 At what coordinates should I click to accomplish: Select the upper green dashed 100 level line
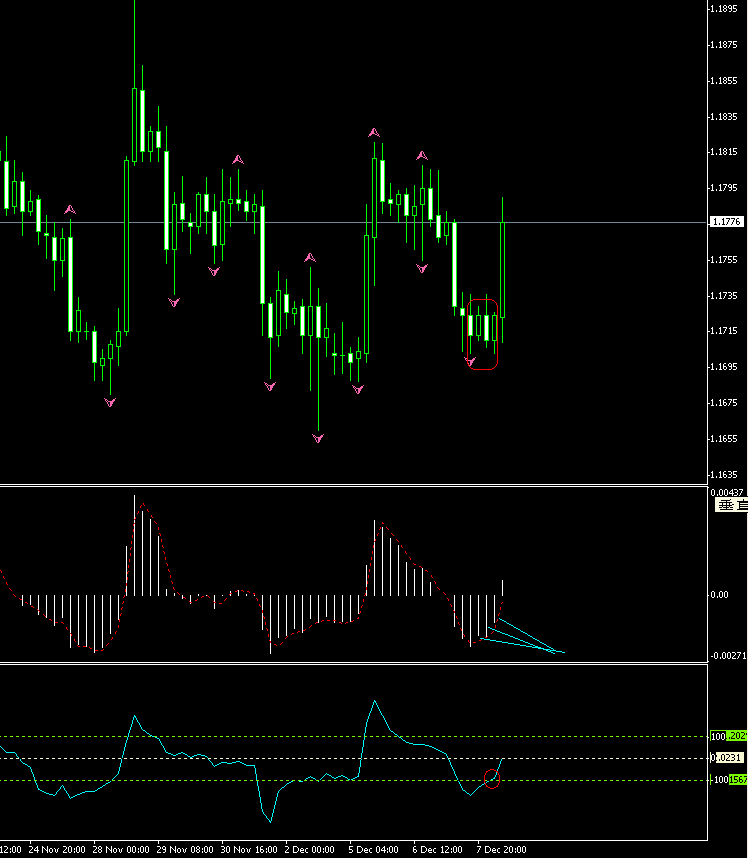tap(353, 737)
